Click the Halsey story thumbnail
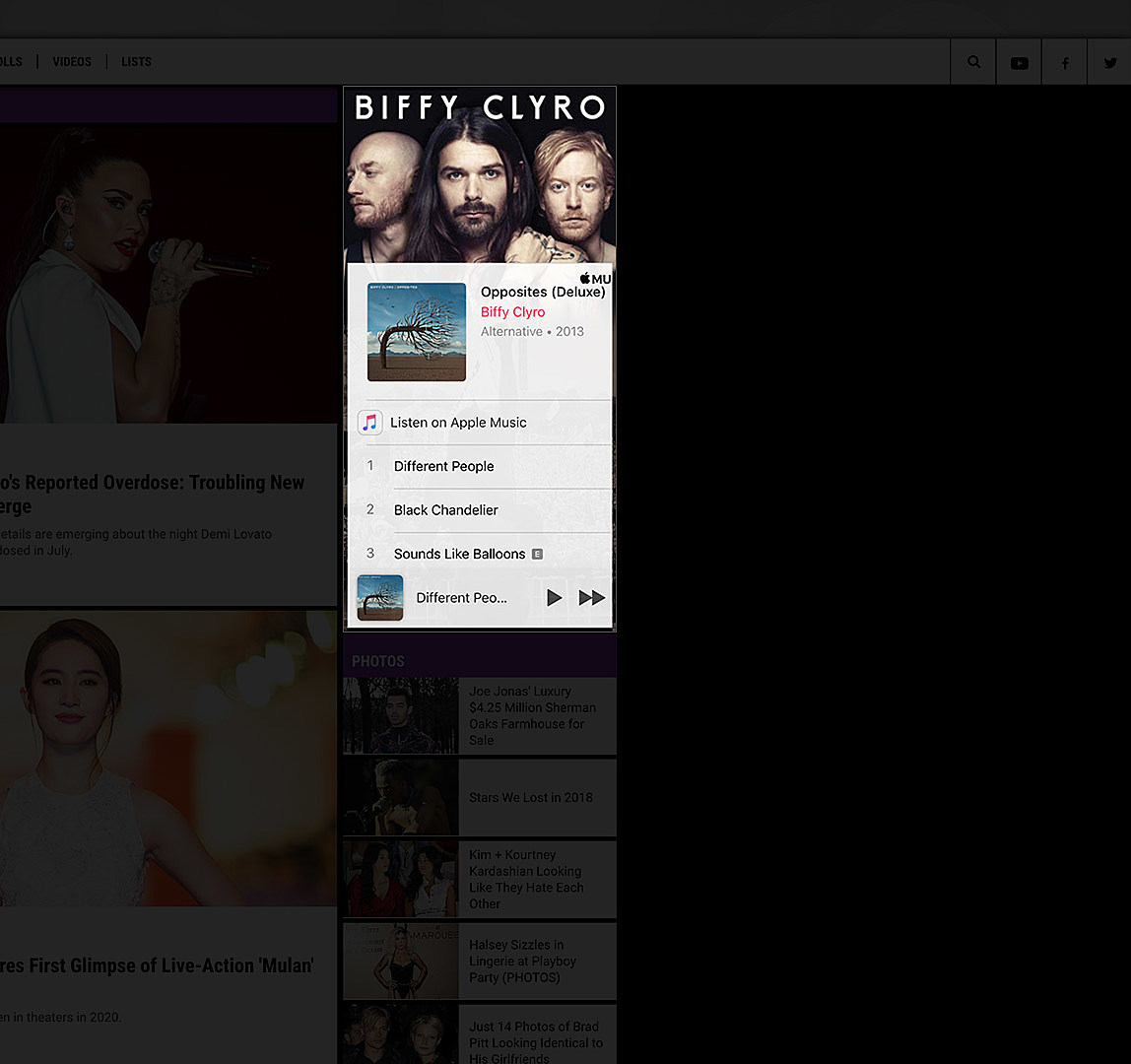Viewport: 1131px width, 1064px height. [x=401, y=961]
